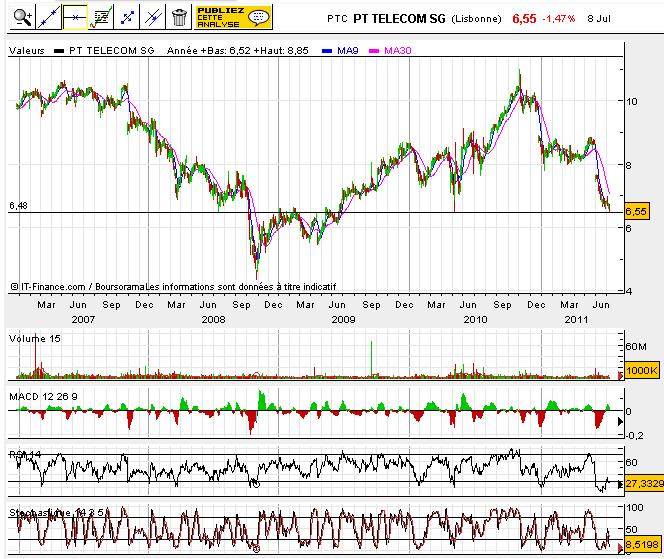664x559 pixels.
Task: Click the Publiez cette analyse button
Action: [233, 17]
